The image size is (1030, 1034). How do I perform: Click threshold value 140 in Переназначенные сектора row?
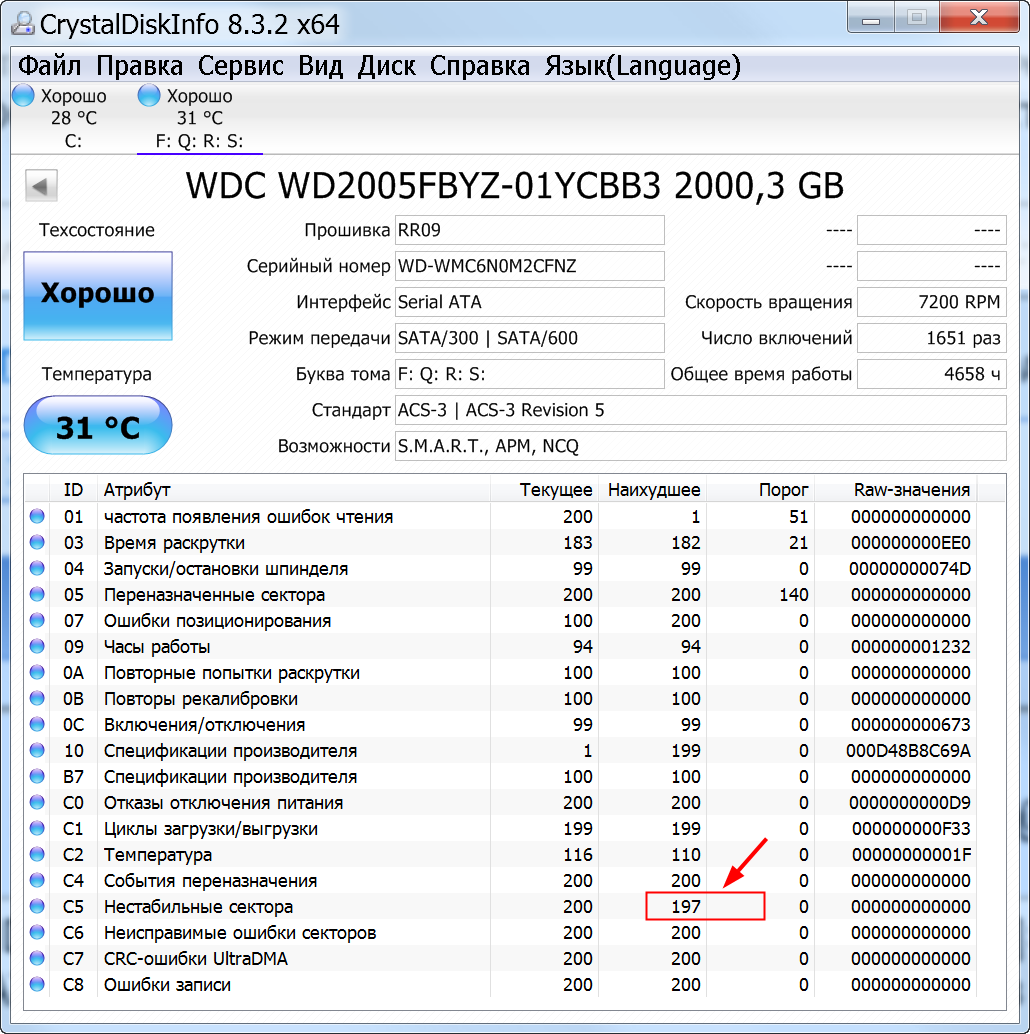793,594
